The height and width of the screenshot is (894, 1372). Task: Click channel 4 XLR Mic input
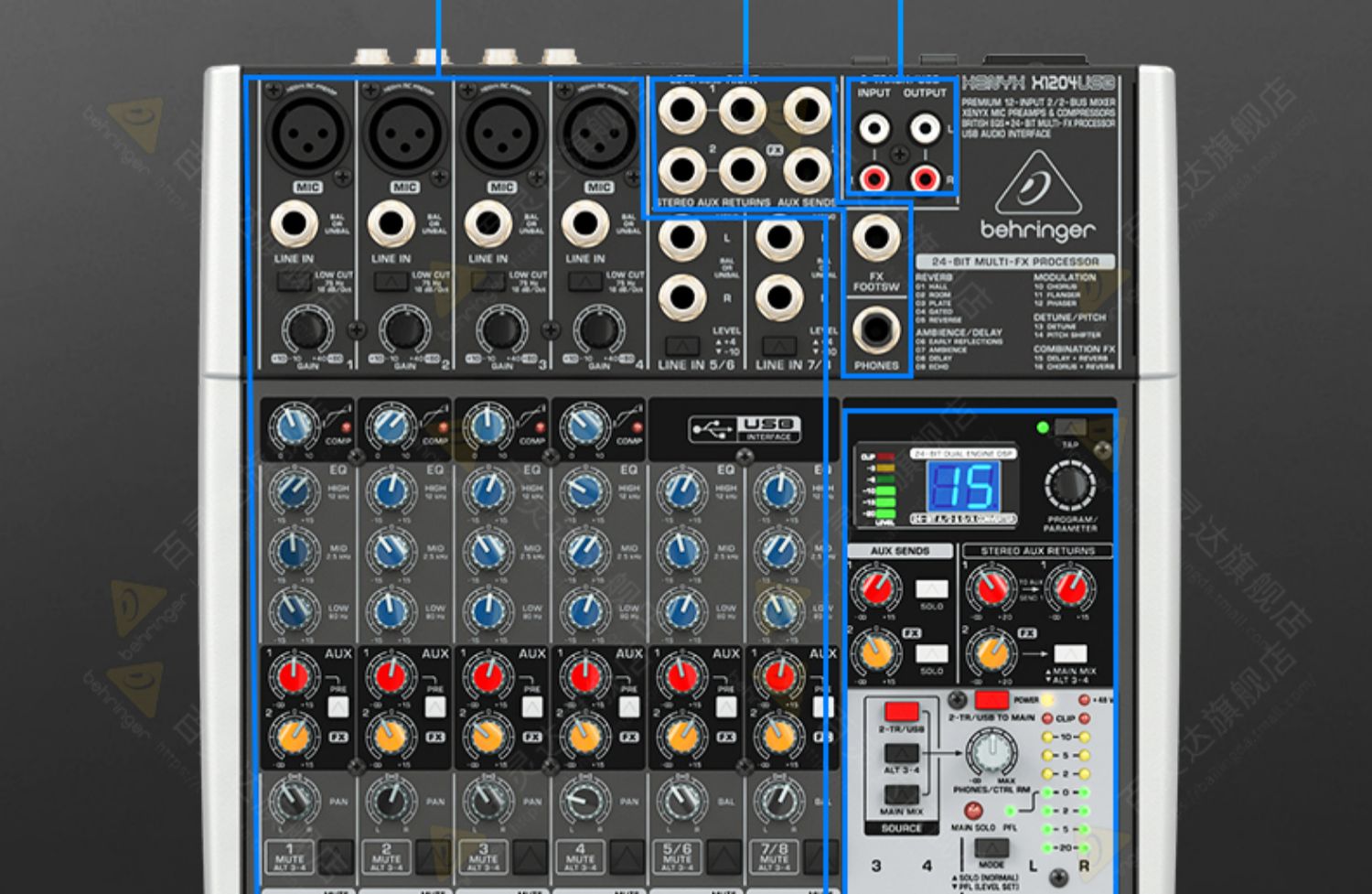pyautogui.click(x=599, y=134)
